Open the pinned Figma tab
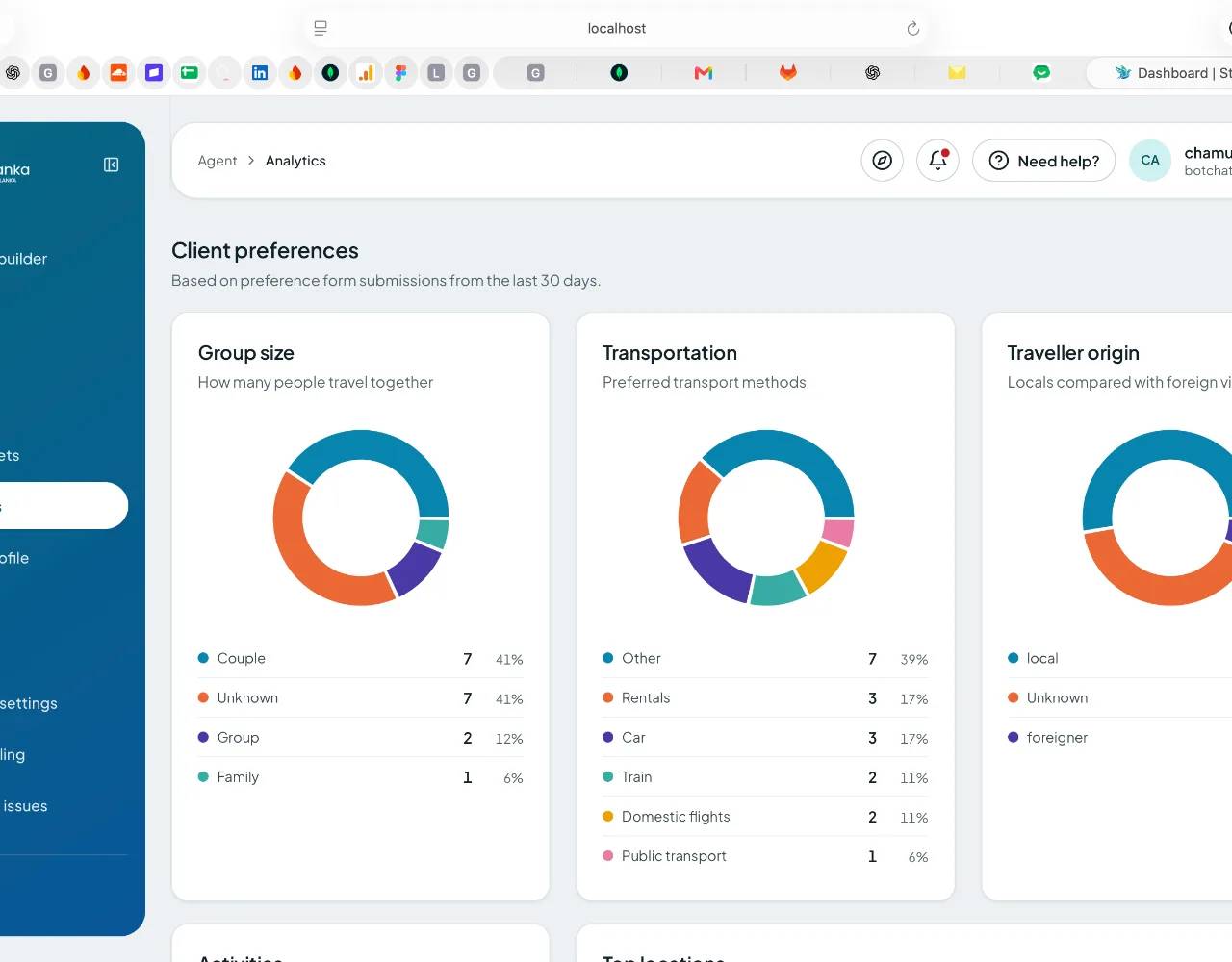Screen dimensions: 1232x962 (x=400, y=72)
